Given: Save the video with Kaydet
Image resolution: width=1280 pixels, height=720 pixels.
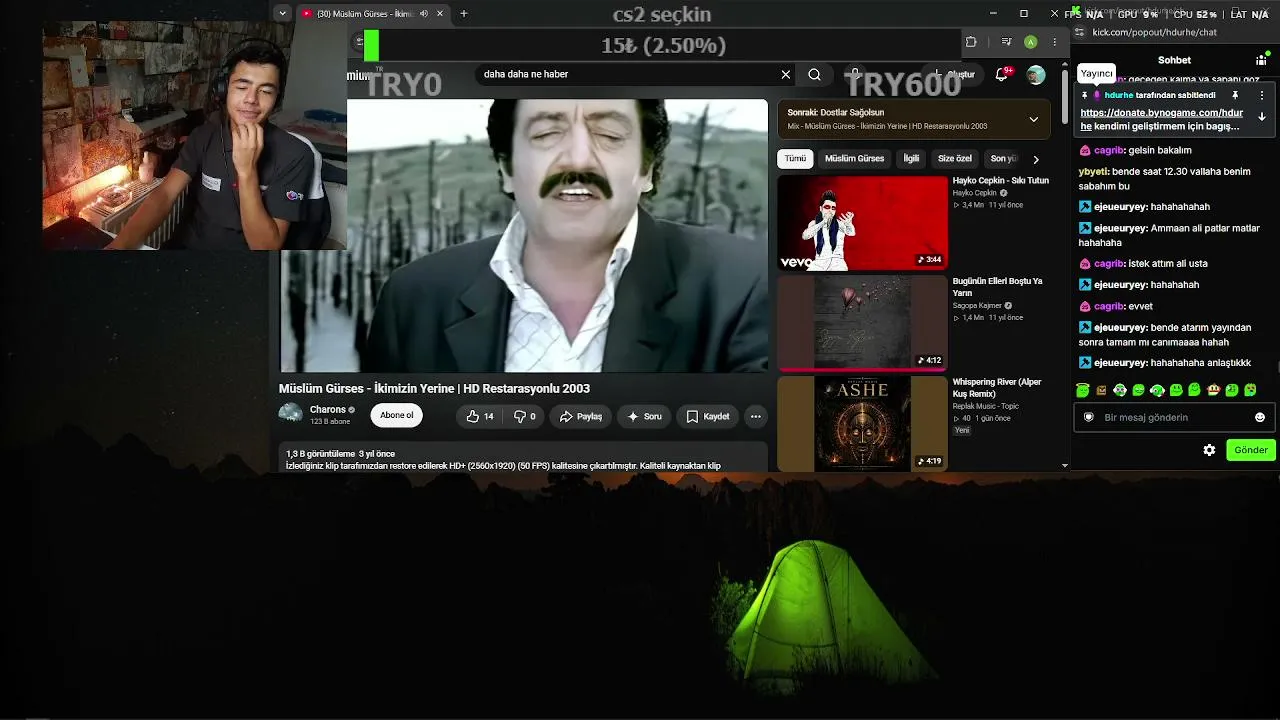Looking at the screenshot, I should coord(707,416).
